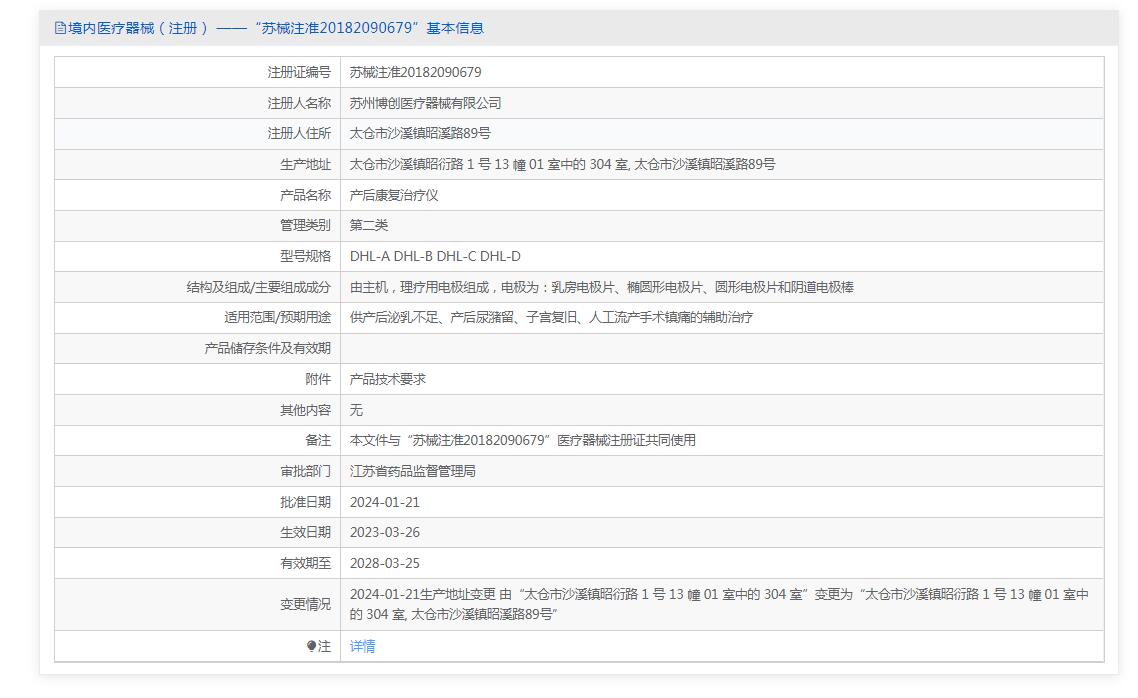Select registrant address 太仓市沙溪镇昭溪路89号

click(420, 133)
